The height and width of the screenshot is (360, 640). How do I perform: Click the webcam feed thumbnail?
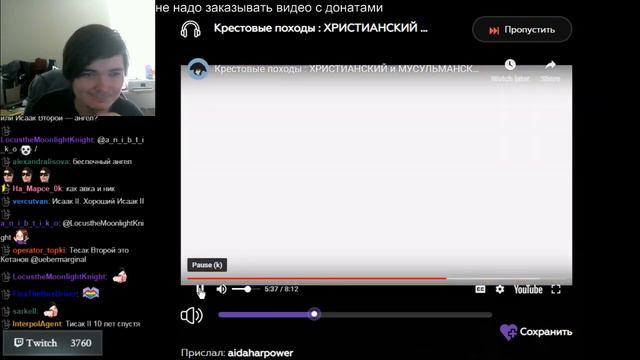click(78, 58)
